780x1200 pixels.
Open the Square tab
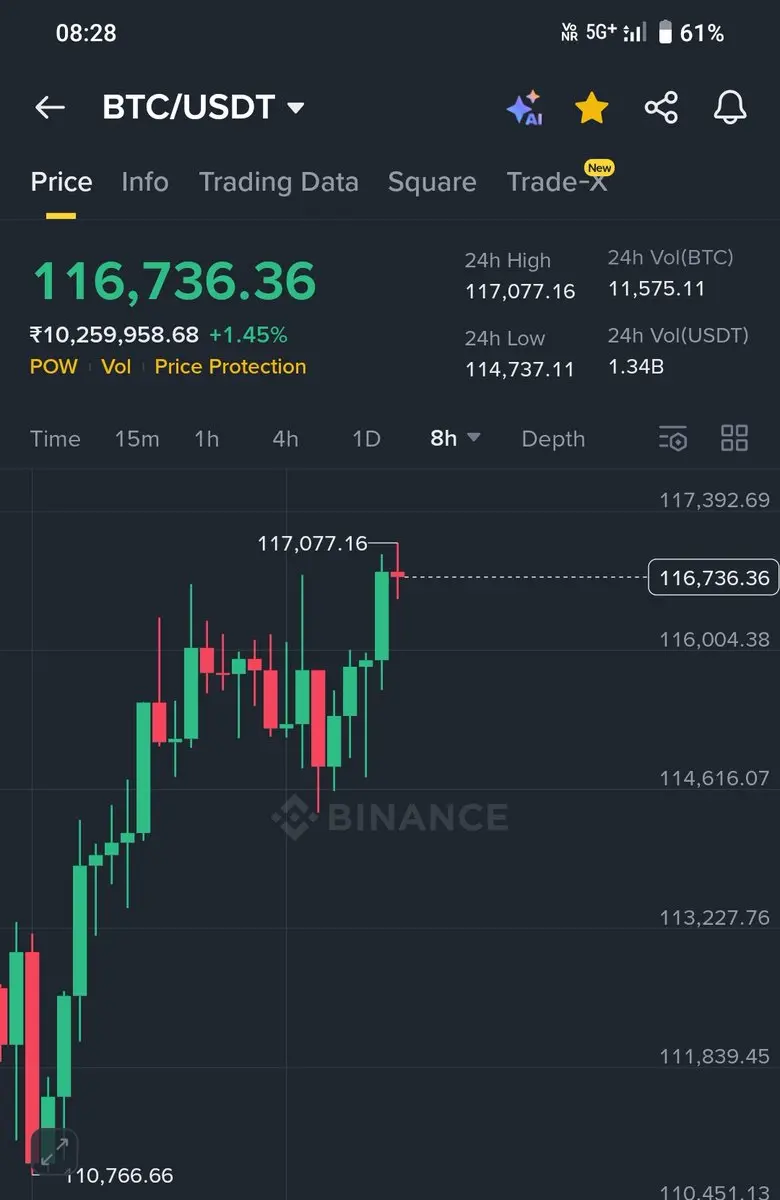pyautogui.click(x=432, y=182)
